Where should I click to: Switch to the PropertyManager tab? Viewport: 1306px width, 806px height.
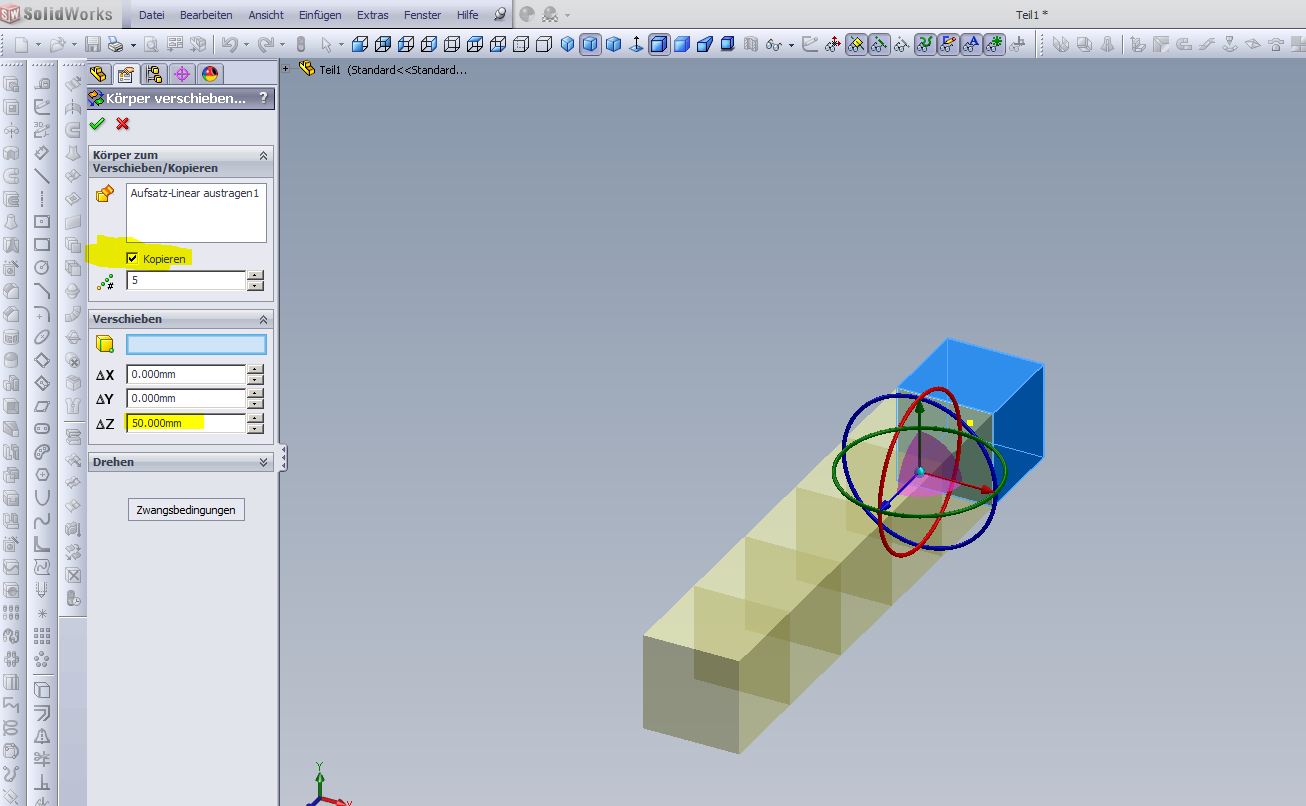pos(126,74)
